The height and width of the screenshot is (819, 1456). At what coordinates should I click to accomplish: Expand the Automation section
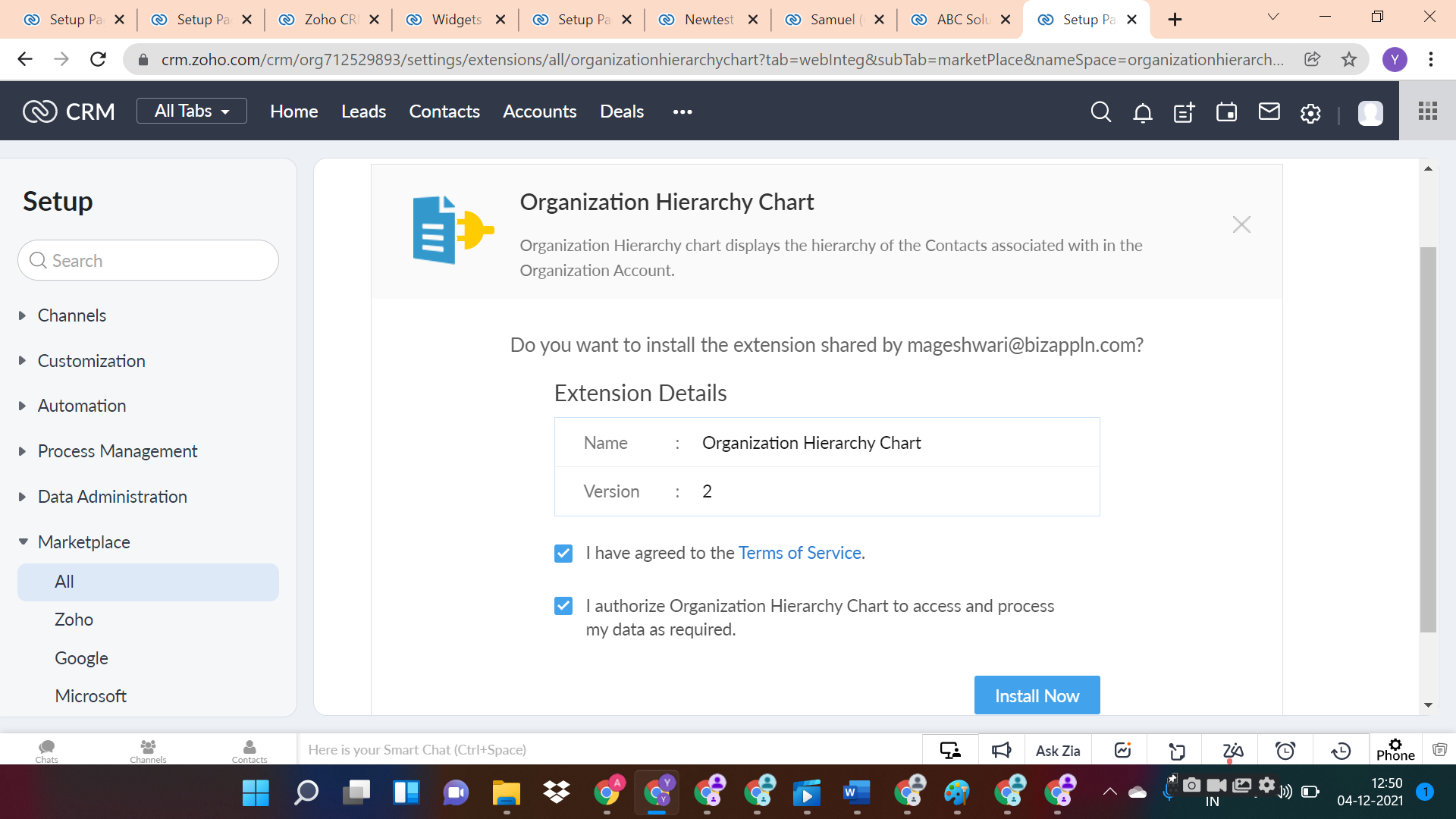pyautogui.click(x=82, y=406)
